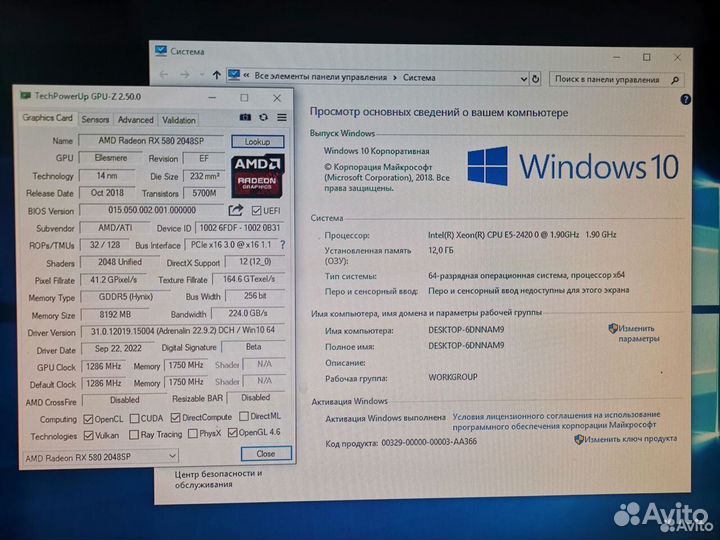This screenshot has height=540, width=720.
Task: Click the AMD Radeon logo image
Action: pos(257,176)
